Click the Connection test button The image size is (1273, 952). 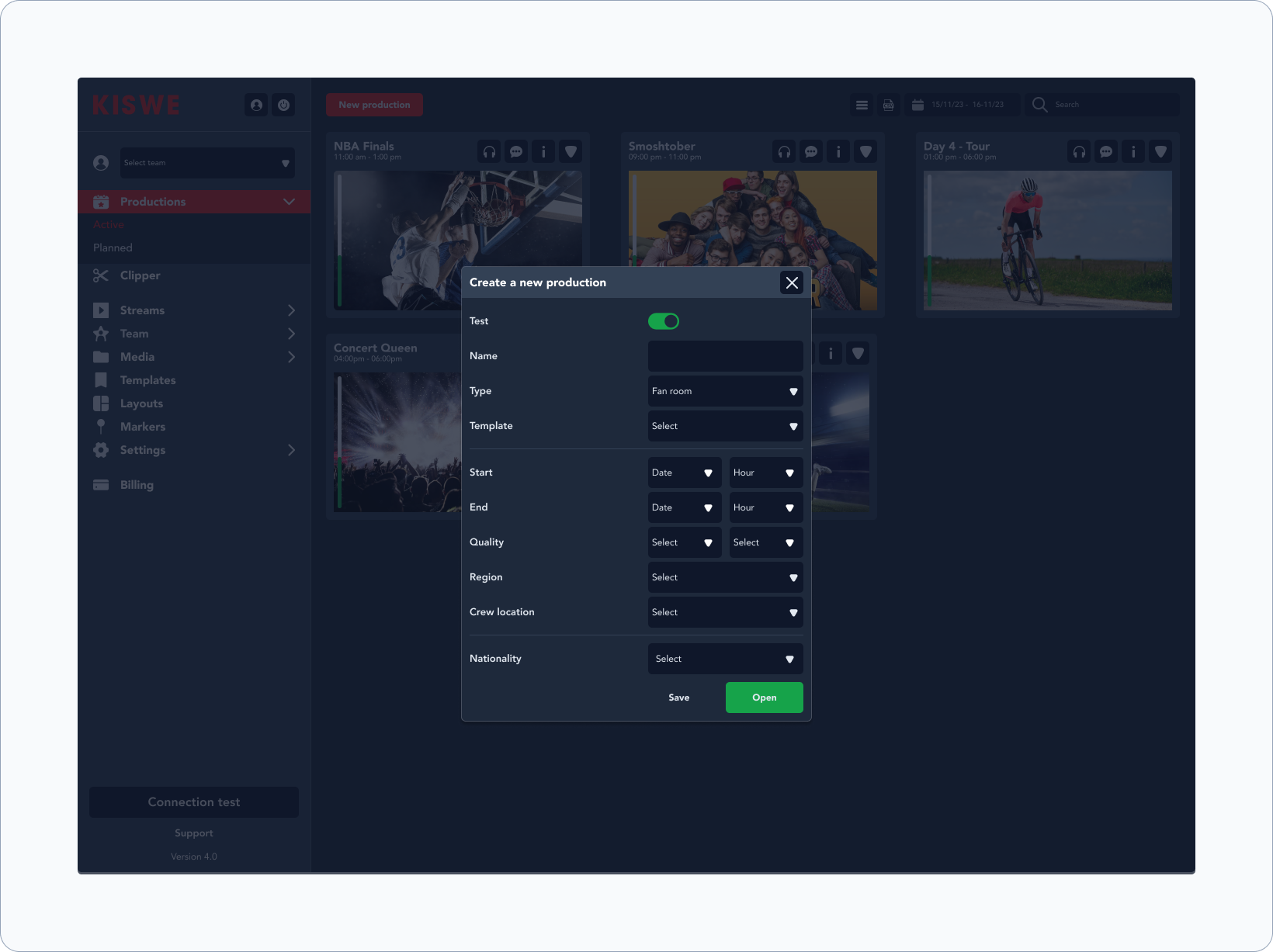pyautogui.click(x=194, y=802)
